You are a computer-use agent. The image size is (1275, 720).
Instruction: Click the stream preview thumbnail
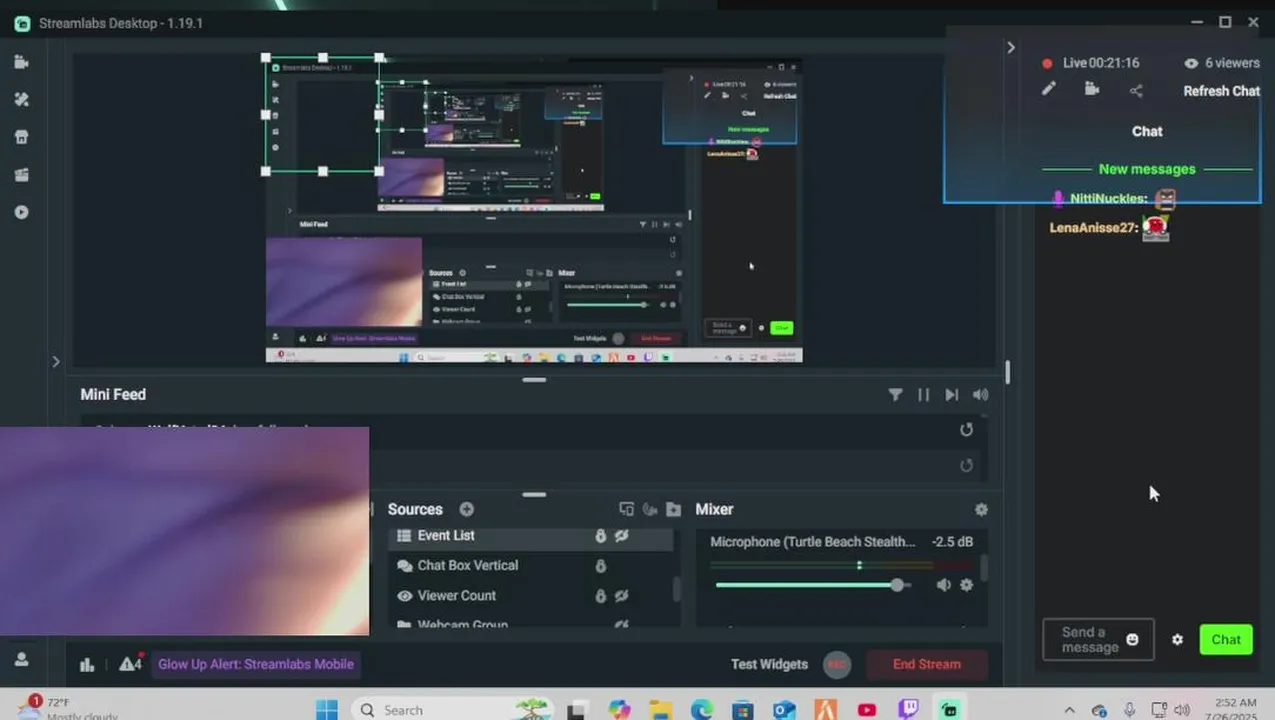pyautogui.click(x=534, y=209)
